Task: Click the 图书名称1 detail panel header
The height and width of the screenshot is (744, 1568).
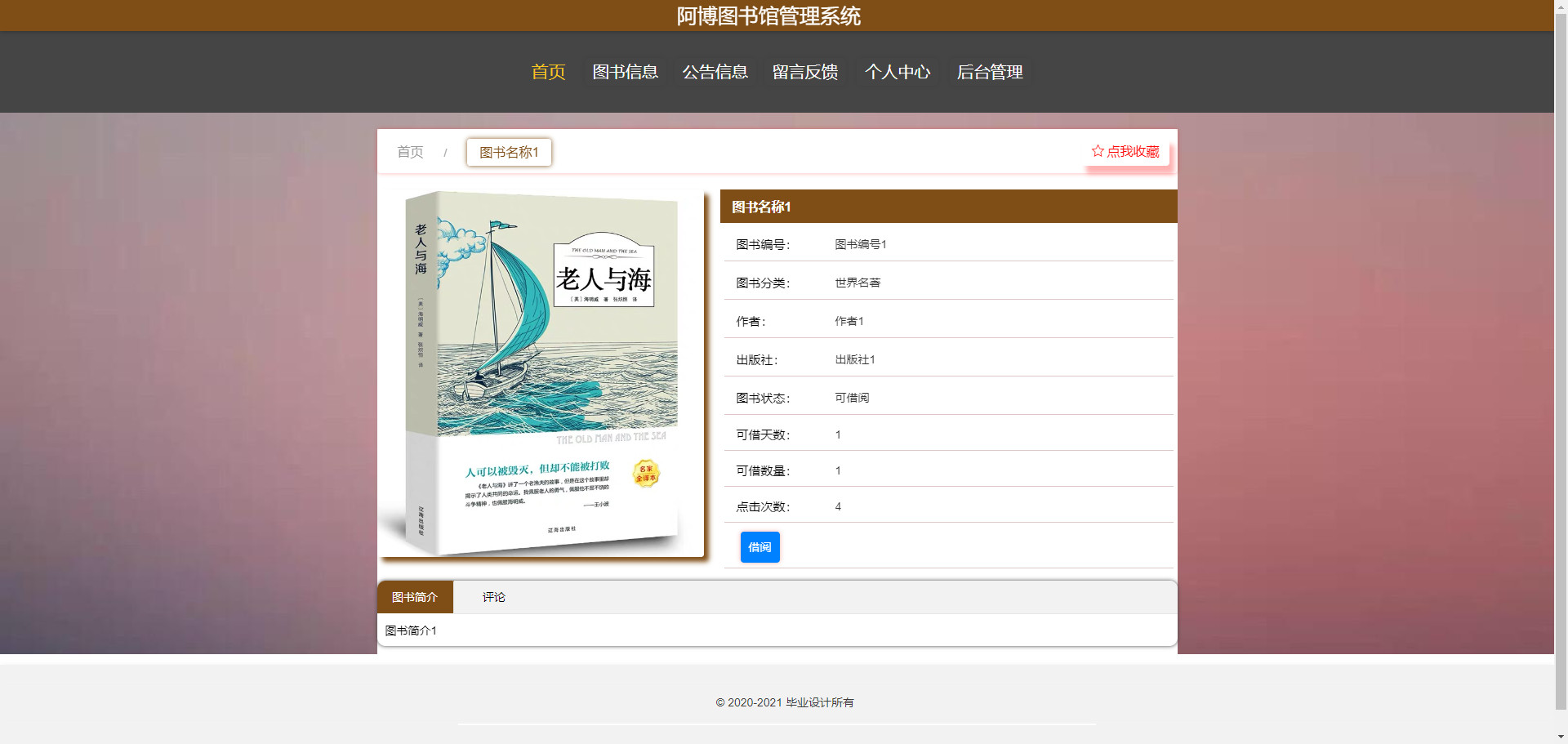Action: pos(948,207)
